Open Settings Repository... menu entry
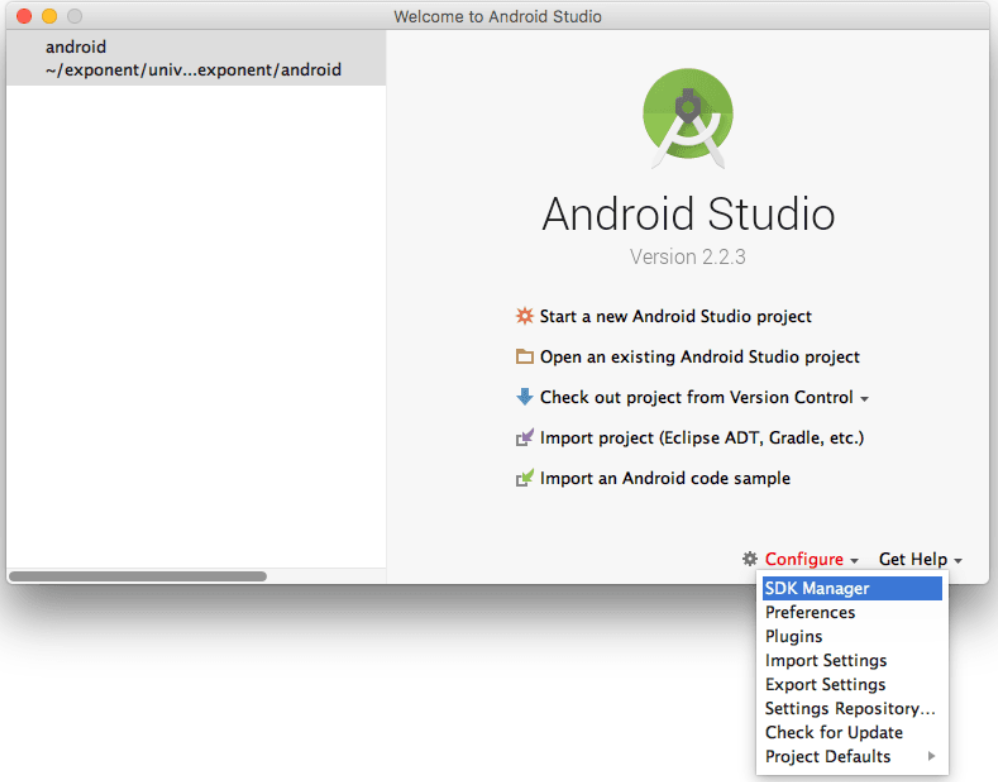The height and width of the screenshot is (782, 998). tap(852, 708)
